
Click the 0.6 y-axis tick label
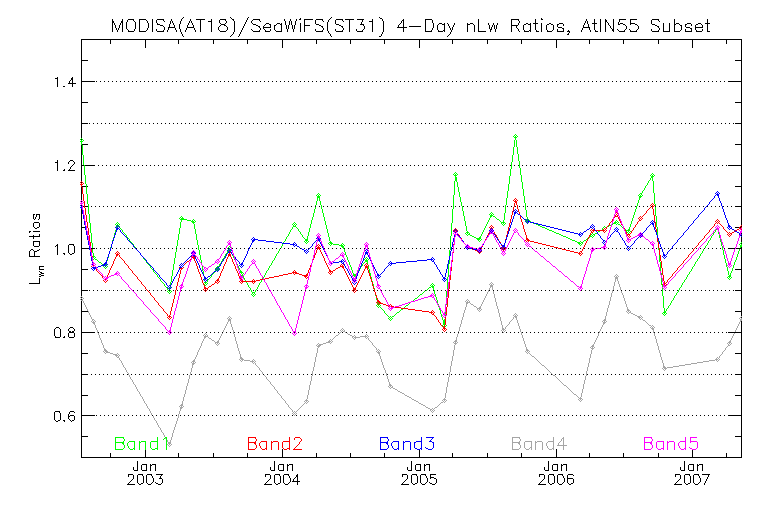tap(64, 416)
